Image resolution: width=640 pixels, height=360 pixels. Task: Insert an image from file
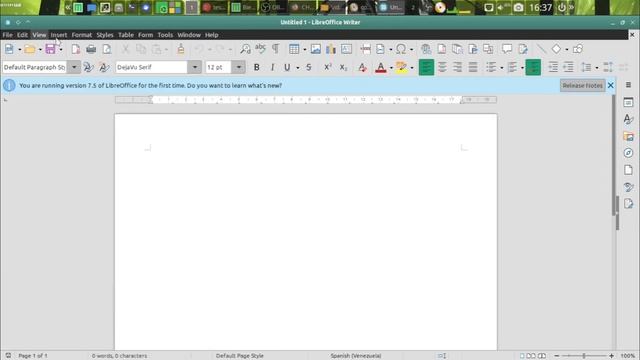pos(316,49)
